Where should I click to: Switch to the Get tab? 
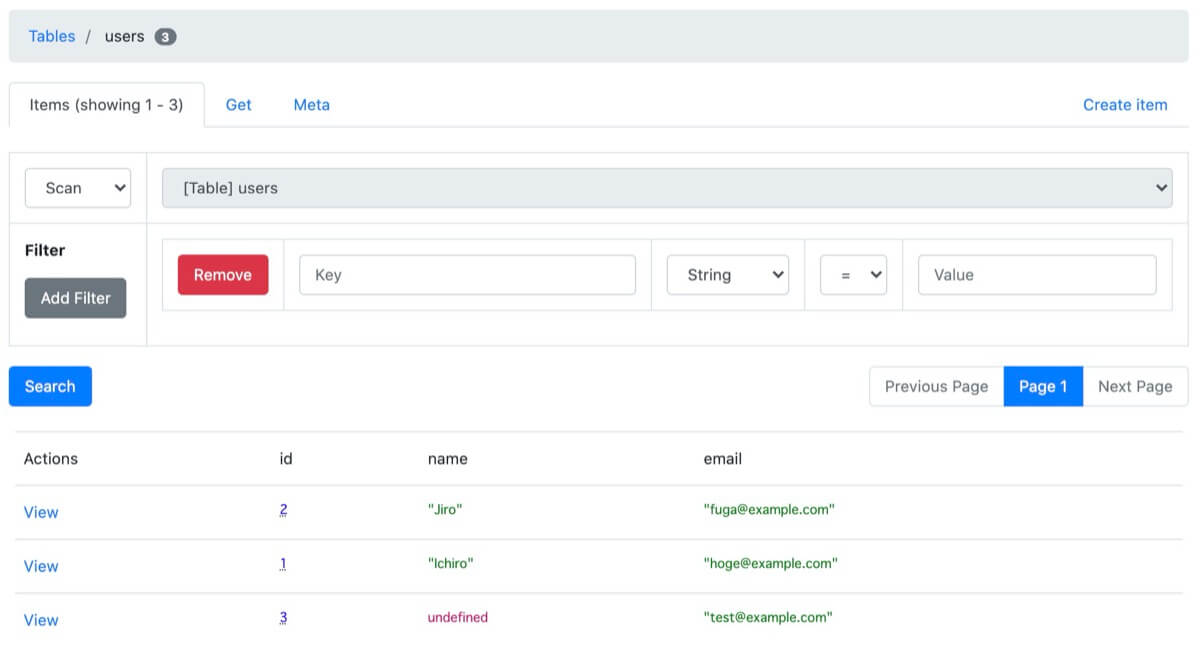coord(239,104)
